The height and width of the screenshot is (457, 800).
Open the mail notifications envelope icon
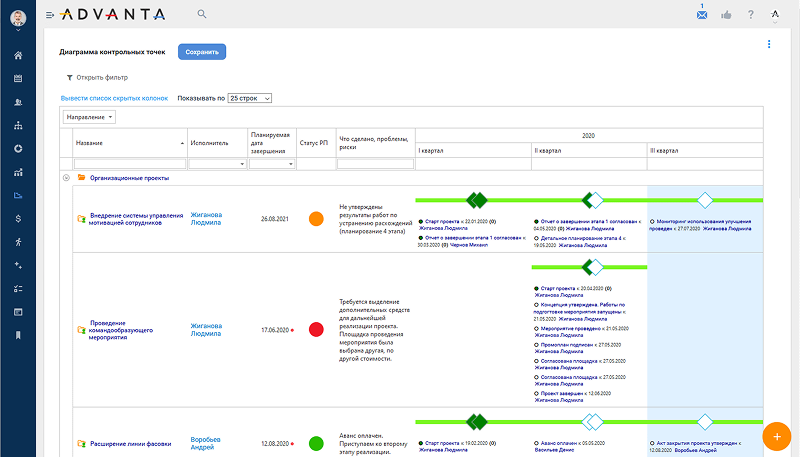(x=702, y=15)
